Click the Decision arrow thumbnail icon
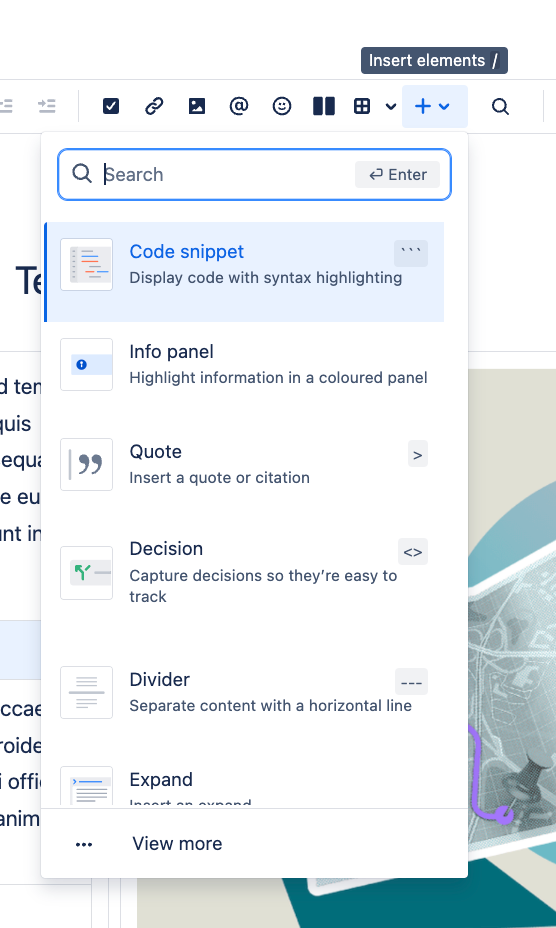 point(86,573)
